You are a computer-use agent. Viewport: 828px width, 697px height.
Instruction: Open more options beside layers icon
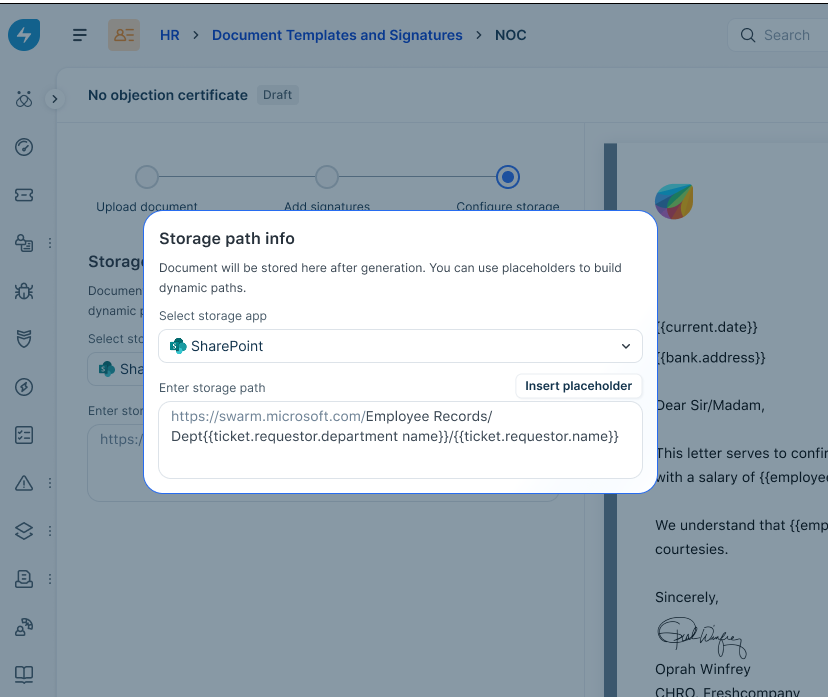coord(50,531)
